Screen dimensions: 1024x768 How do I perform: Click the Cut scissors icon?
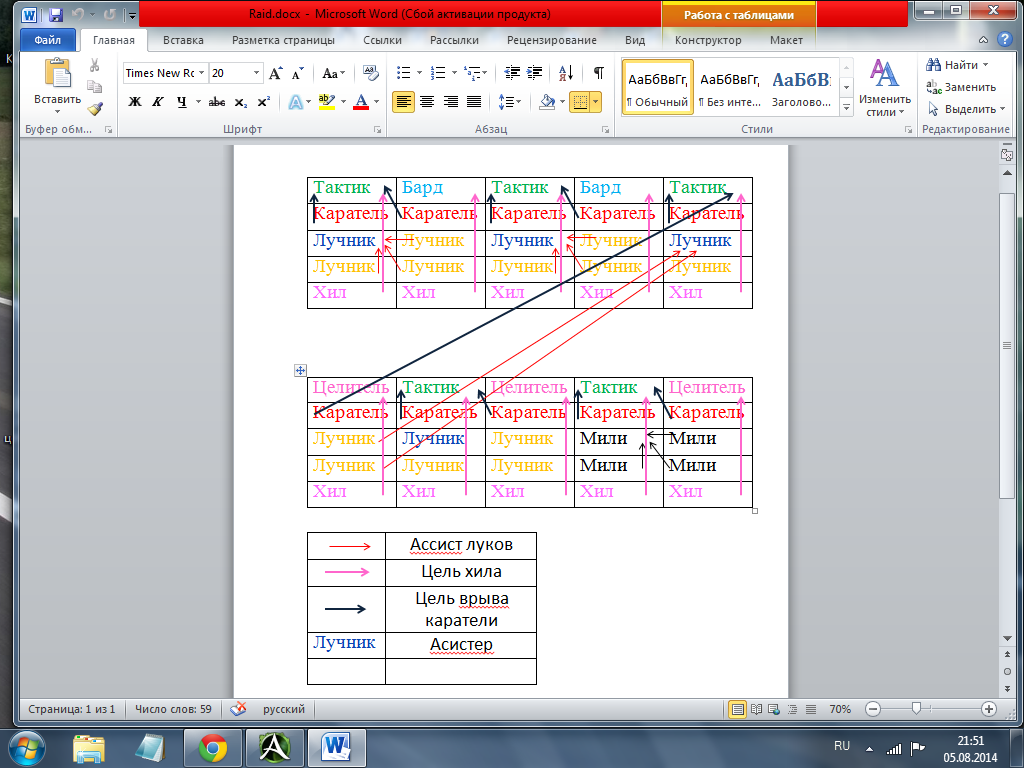(x=95, y=65)
